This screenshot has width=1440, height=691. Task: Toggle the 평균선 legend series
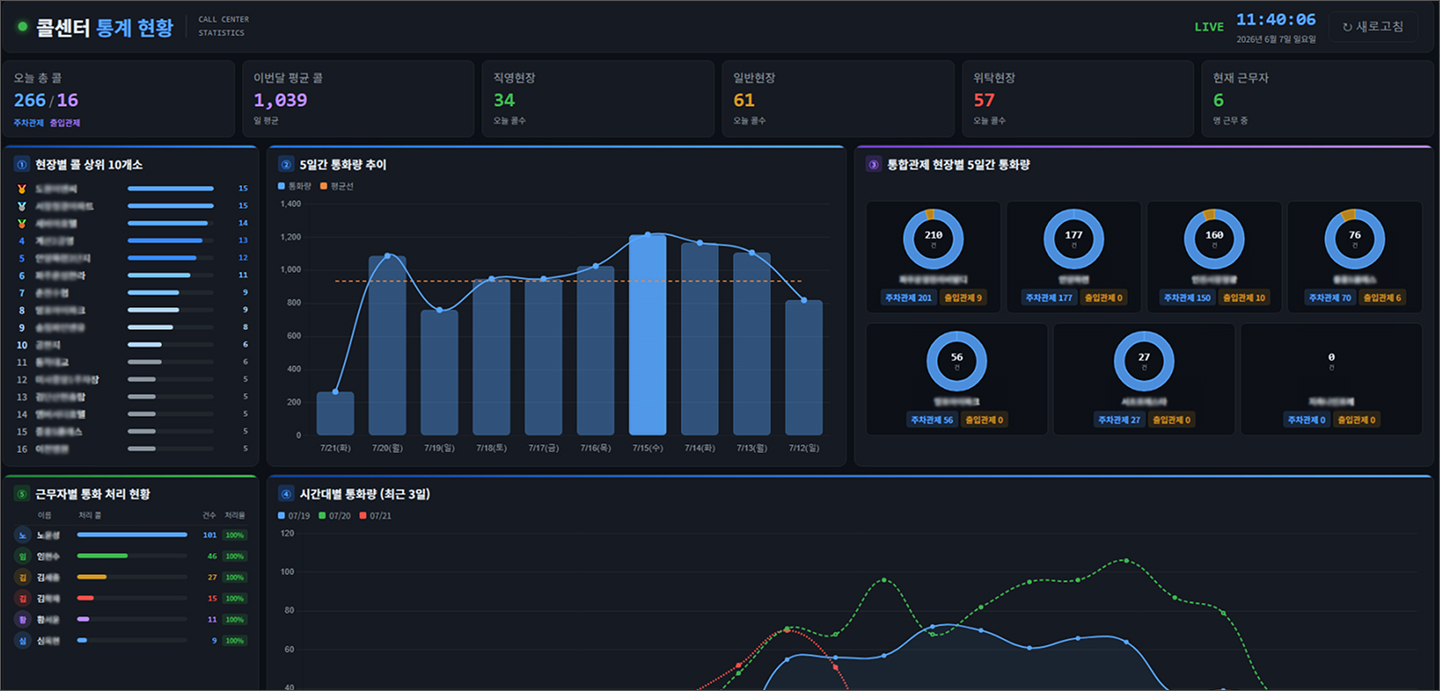tap(337, 186)
